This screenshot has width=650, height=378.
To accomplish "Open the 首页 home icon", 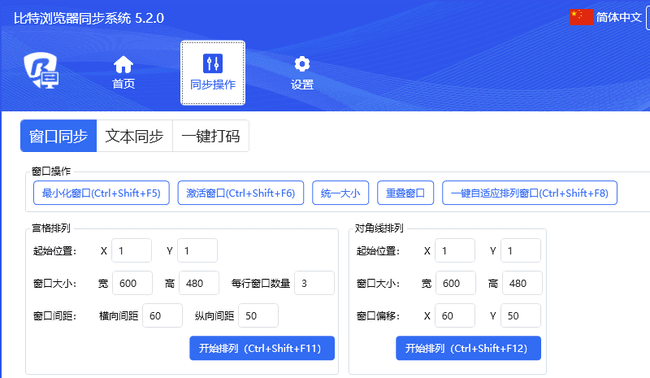I will point(124,65).
